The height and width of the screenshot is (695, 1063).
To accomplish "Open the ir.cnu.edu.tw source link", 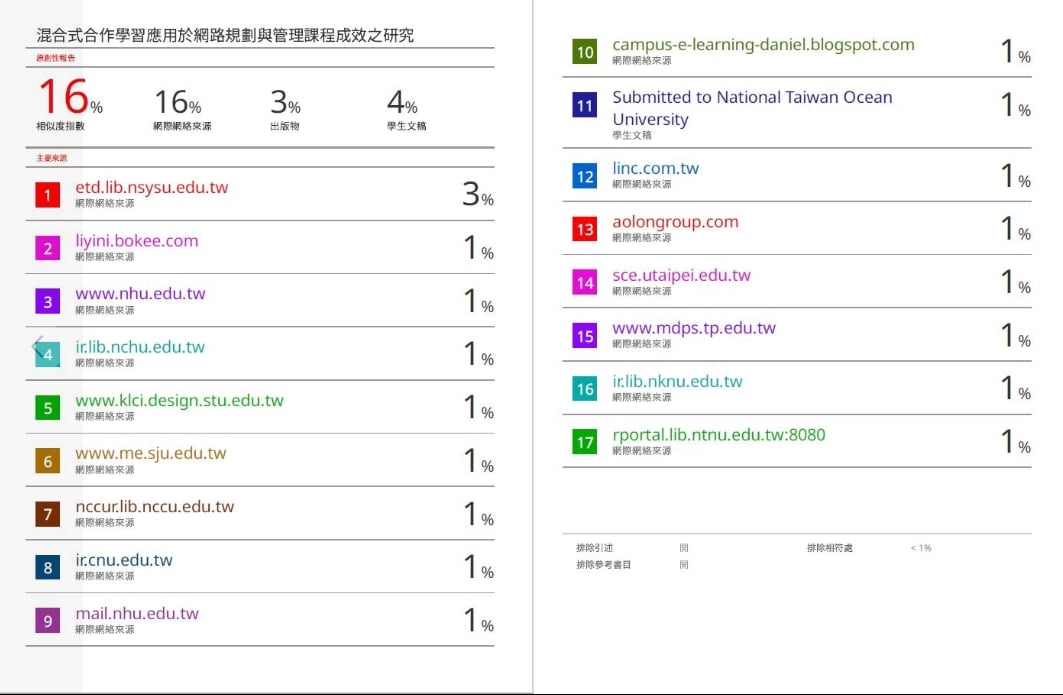I will [x=124, y=560].
